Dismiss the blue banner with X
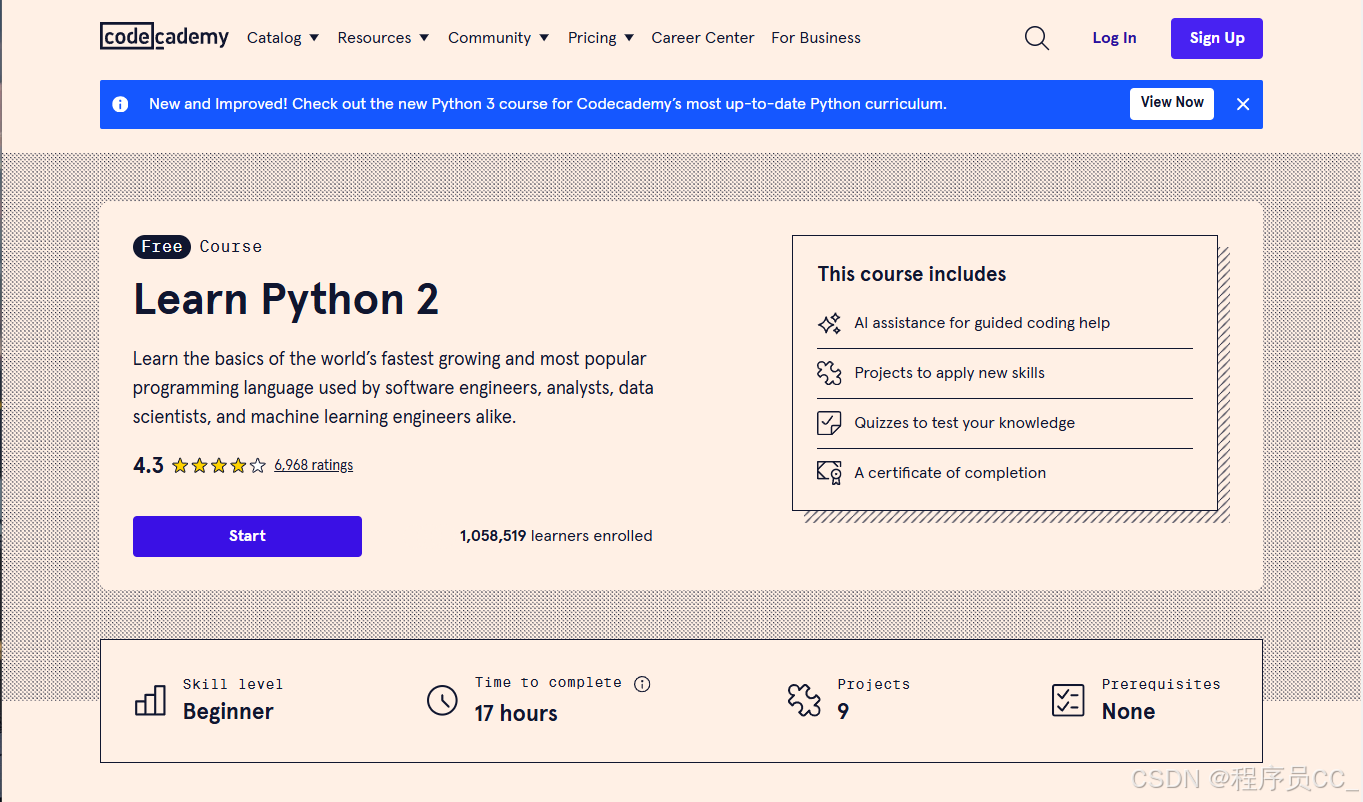The width and height of the screenshot is (1363, 802). [x=1243, y=104]
